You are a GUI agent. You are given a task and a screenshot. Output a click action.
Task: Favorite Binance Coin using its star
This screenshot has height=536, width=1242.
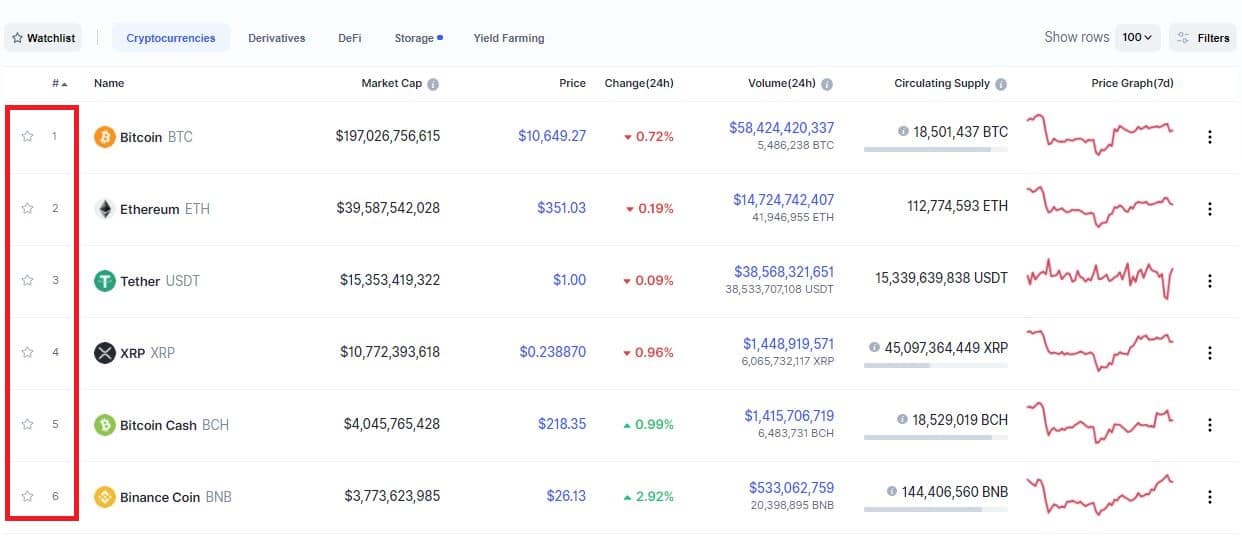tap(28, 497)
